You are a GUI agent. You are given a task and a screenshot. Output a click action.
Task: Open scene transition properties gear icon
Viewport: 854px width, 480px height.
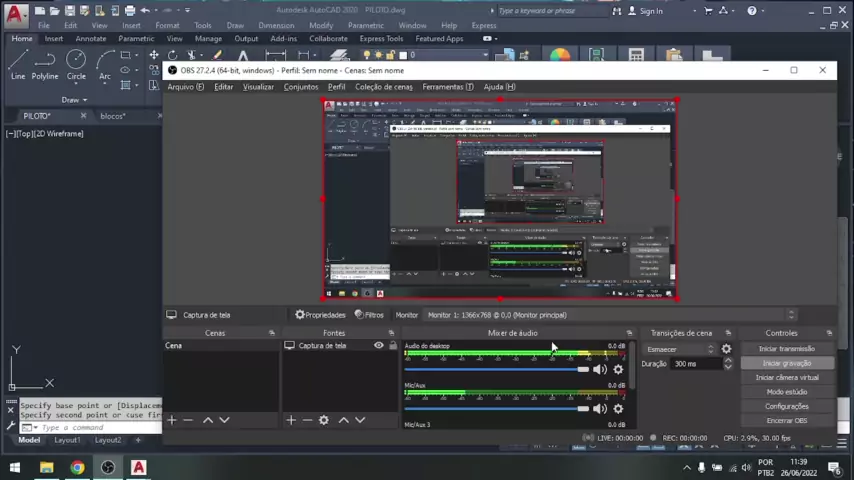(726, 349)
